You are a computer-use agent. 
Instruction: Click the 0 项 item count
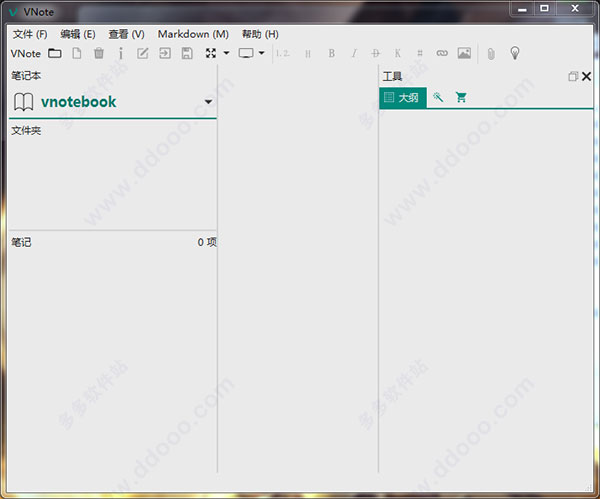pyautogui.click(x=207, y=242)
